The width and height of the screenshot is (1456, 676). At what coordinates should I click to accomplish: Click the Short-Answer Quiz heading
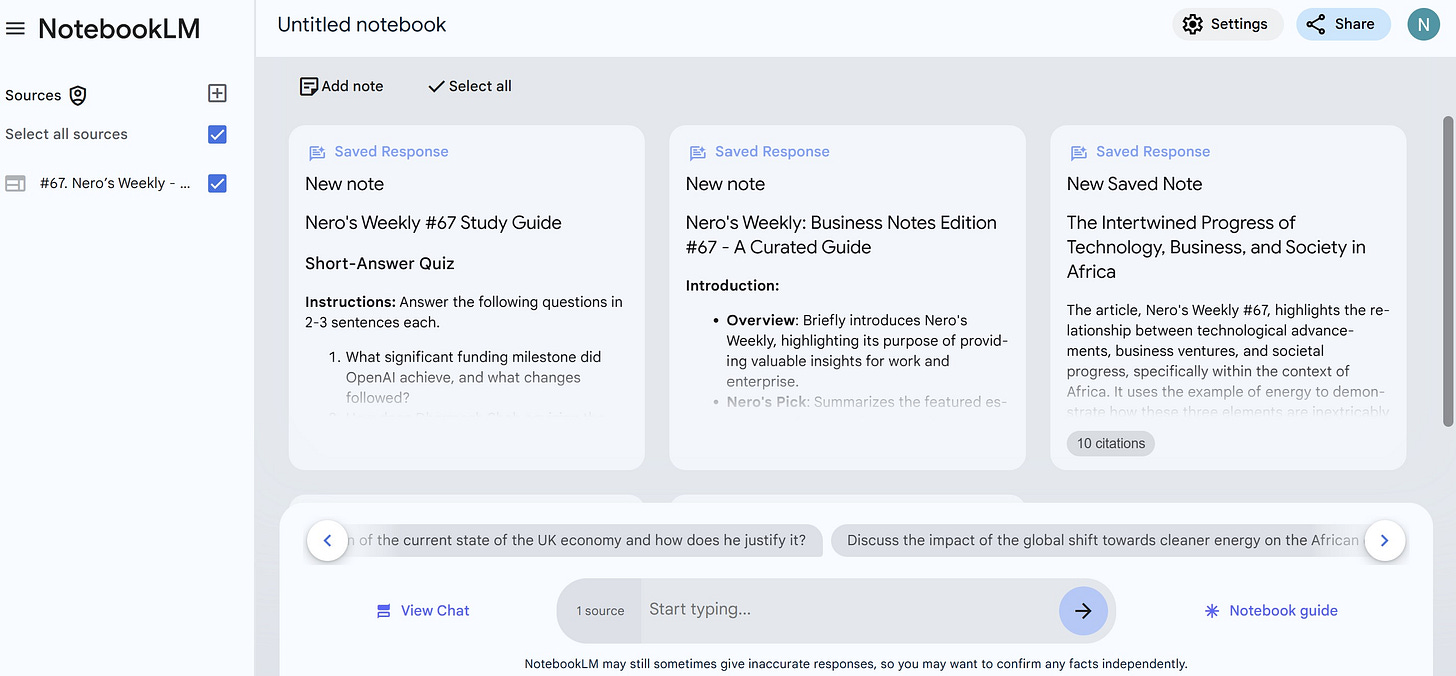pyautogui.click(x=380, y=263)
